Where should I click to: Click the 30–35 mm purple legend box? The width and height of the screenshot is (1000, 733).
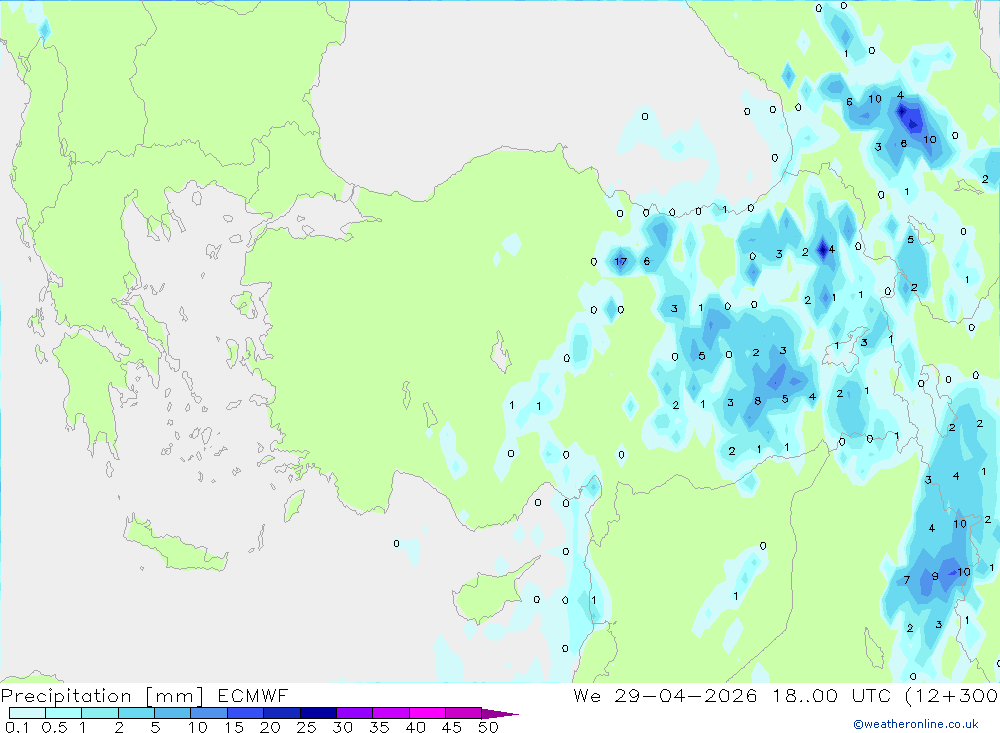point(355,713)
